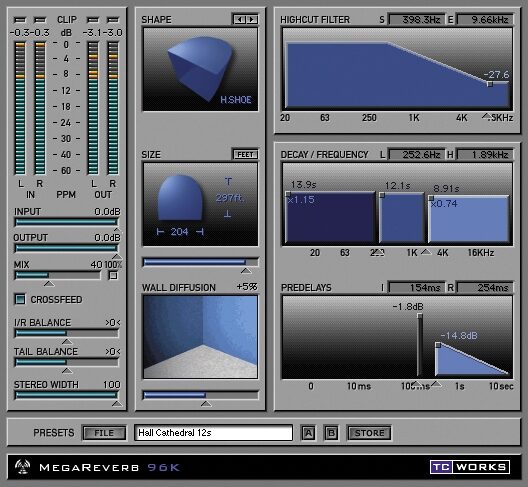Toggle size units FEET button
The height and width of the screenshot is (487, 528).
(x=245, y=155)
